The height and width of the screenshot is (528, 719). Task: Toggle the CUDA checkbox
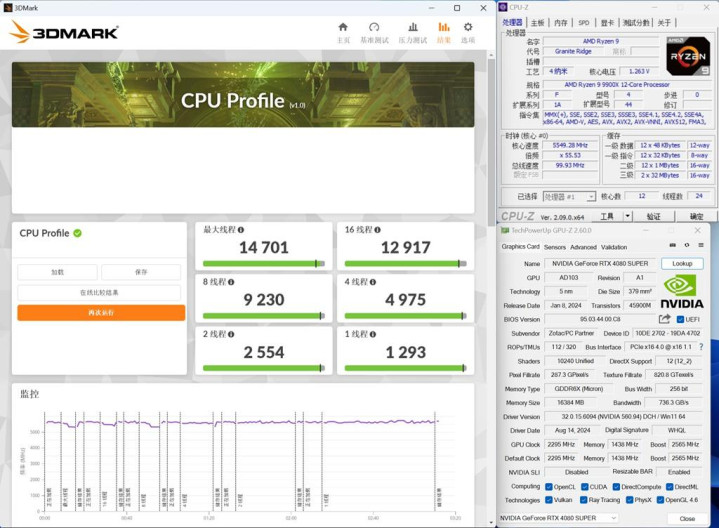585,487
